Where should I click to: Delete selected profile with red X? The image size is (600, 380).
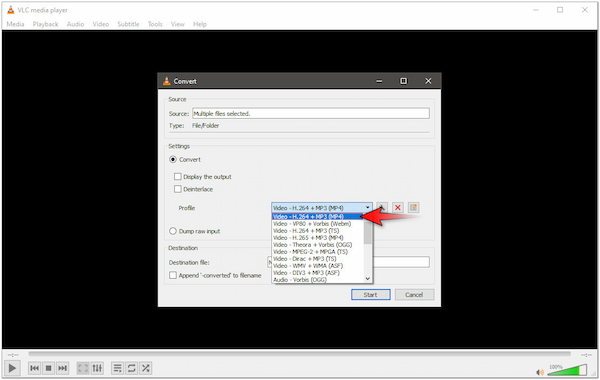pos(398,207)
